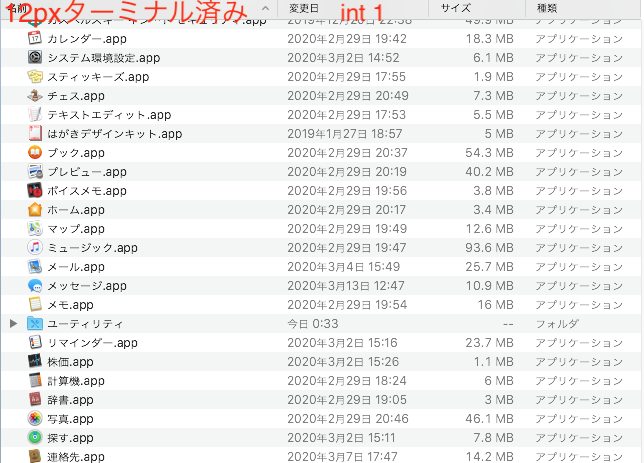The height and width of the screenshot is (463, 644).
Task: Click the 今日 0:33 date cell
Action: pyautogui.click(x=313, y=324)
